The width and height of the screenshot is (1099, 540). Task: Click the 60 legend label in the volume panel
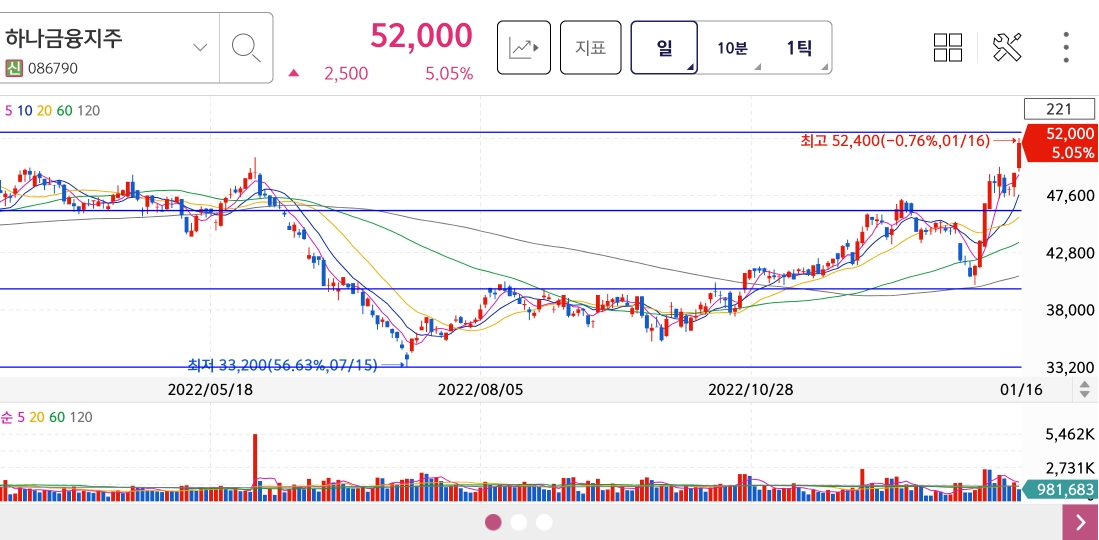click(x=57, y=417)
